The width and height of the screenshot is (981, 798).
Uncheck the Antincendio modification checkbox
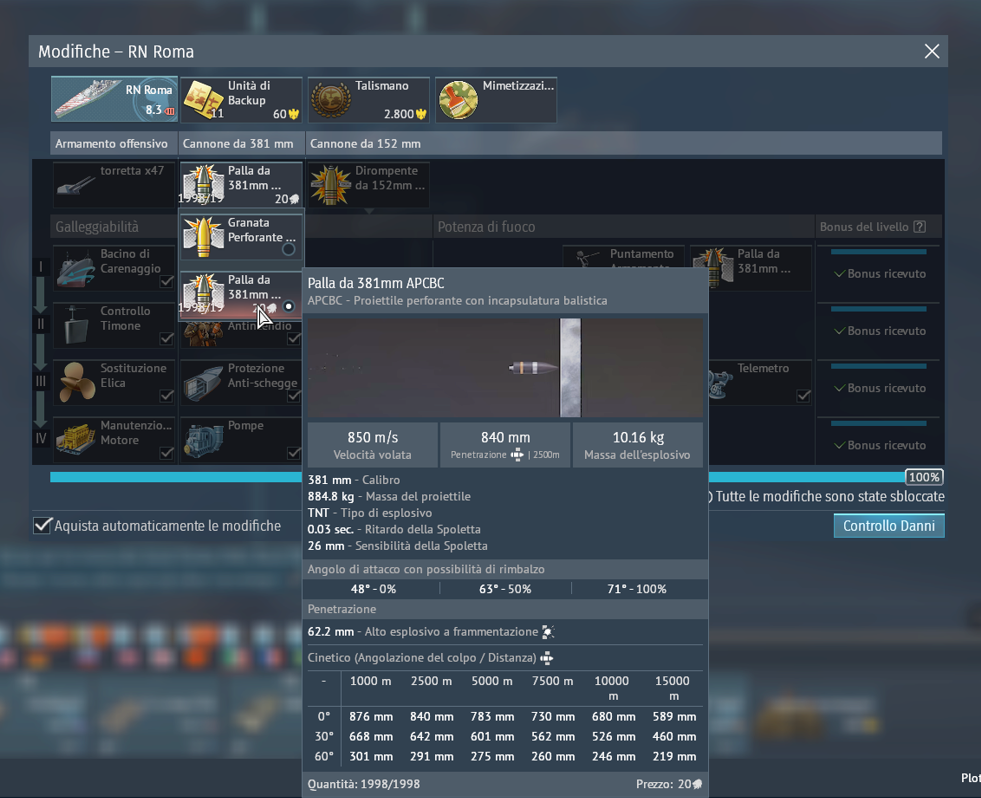coord(295,339)
